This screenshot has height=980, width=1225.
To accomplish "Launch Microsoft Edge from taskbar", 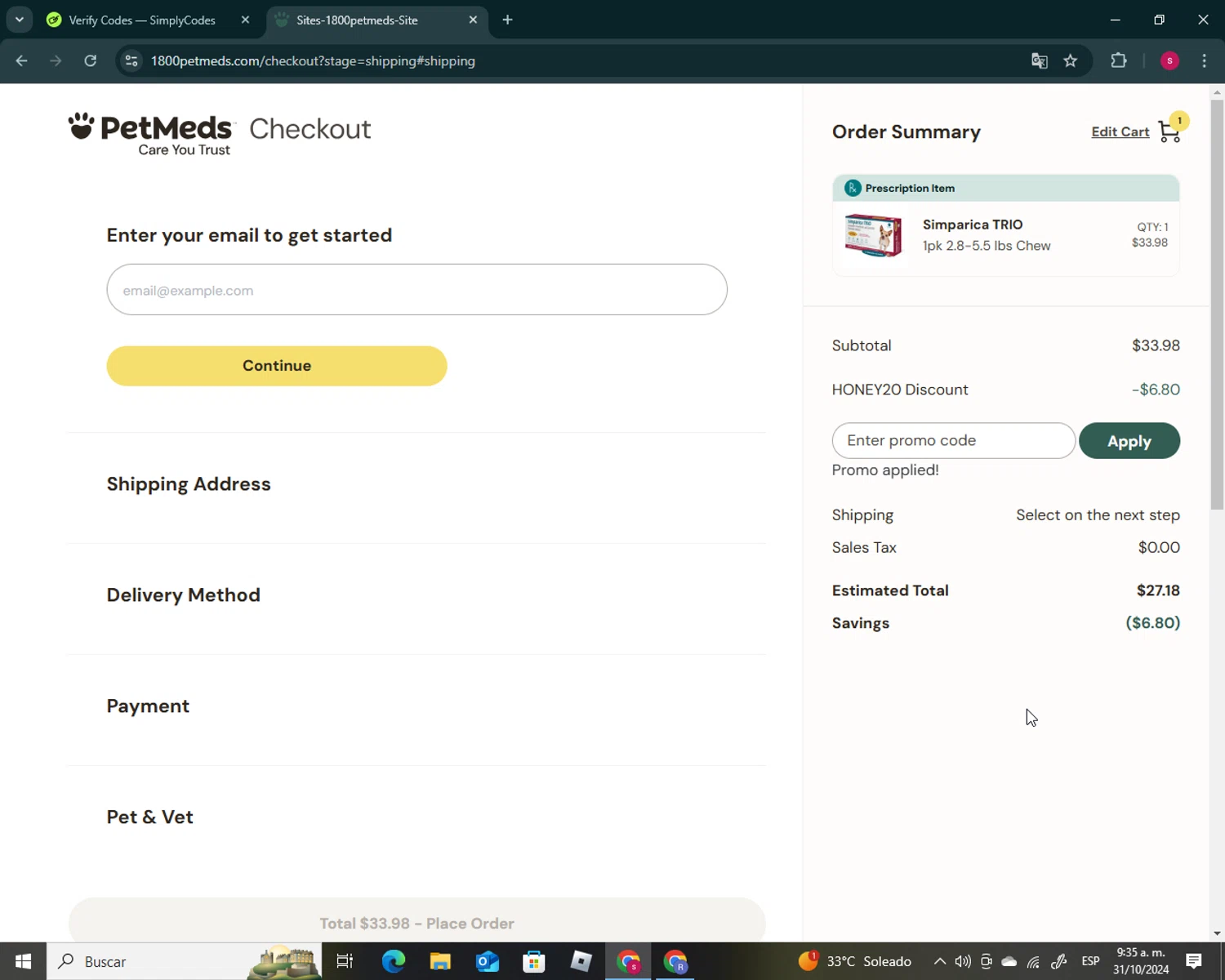I will pos(393,961).
